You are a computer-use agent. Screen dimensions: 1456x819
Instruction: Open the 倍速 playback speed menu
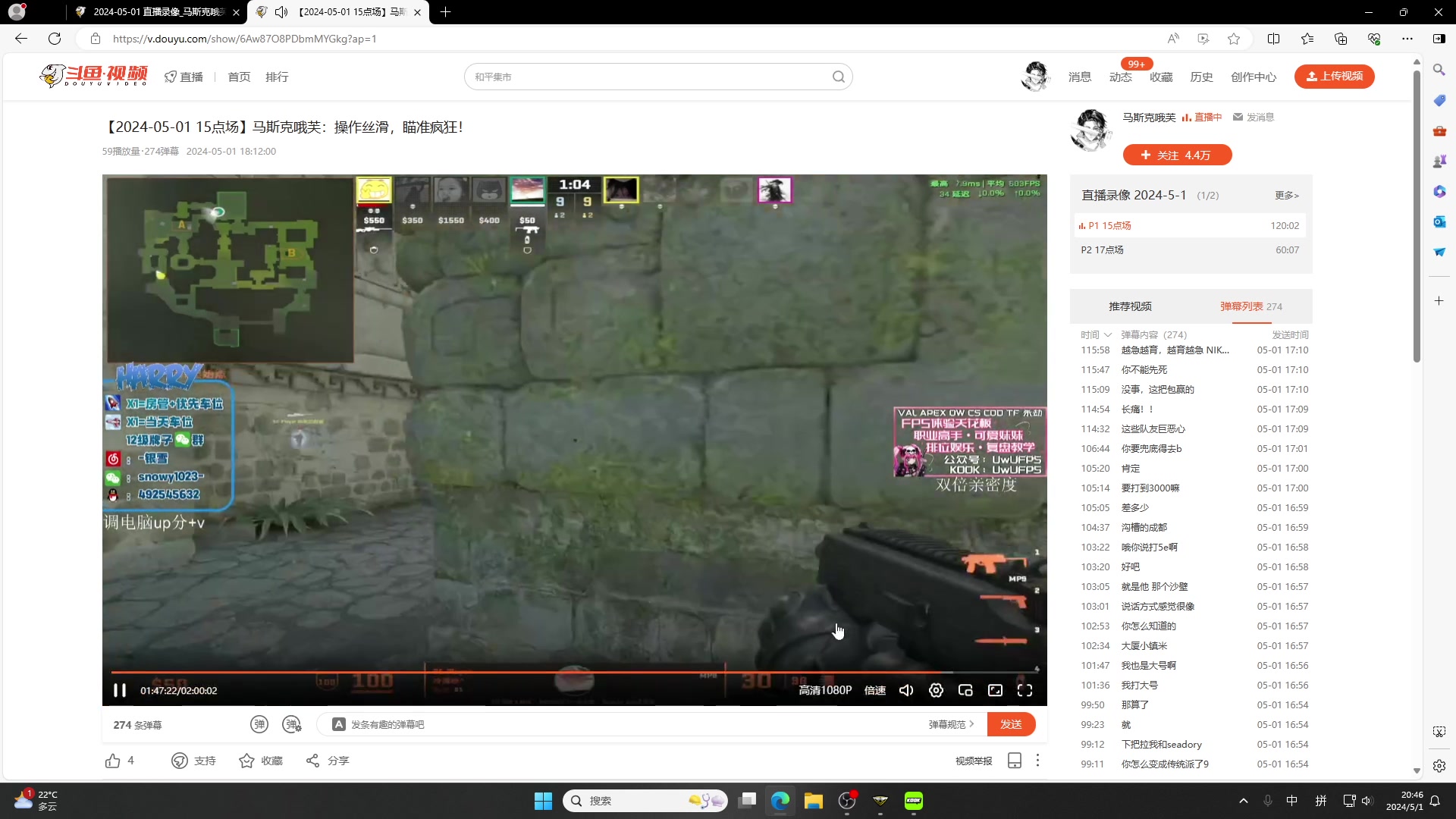(x=875, y=690)
